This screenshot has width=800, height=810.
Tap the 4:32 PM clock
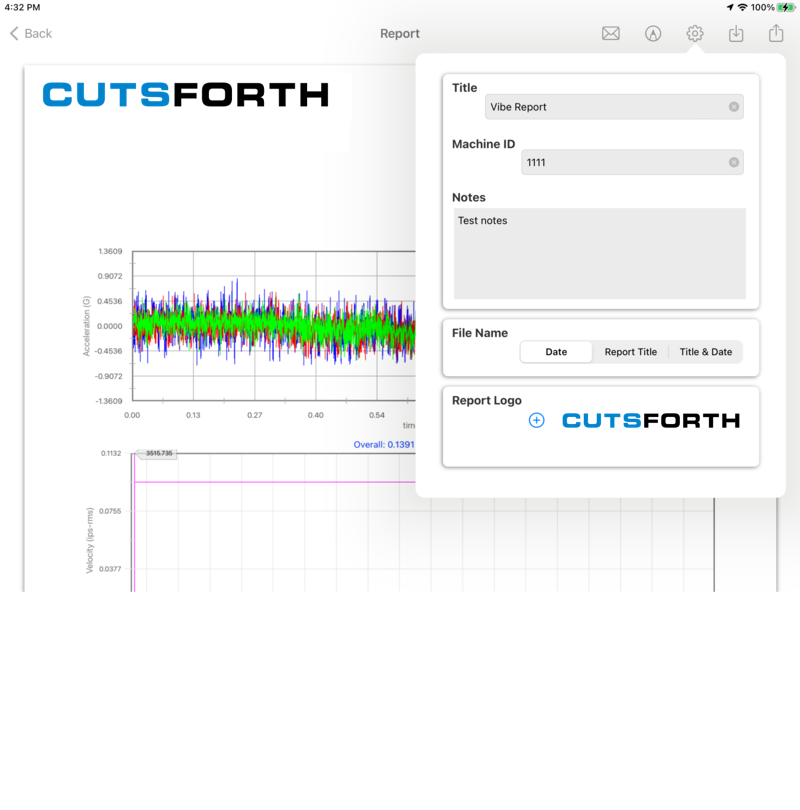pos(22,7)
